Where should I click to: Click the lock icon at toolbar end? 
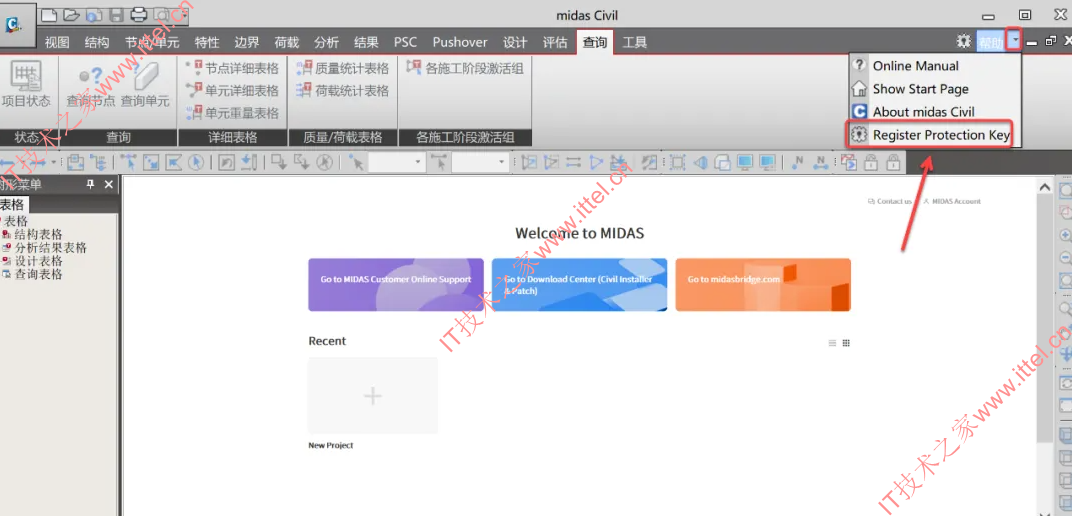click(893, 163)
